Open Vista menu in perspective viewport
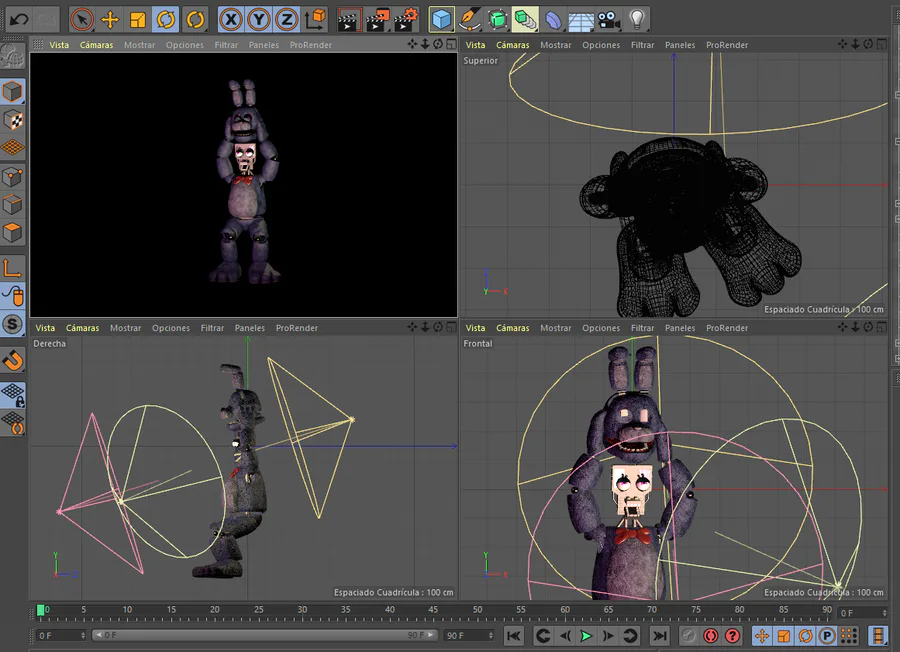 click(x=59, y=45)
